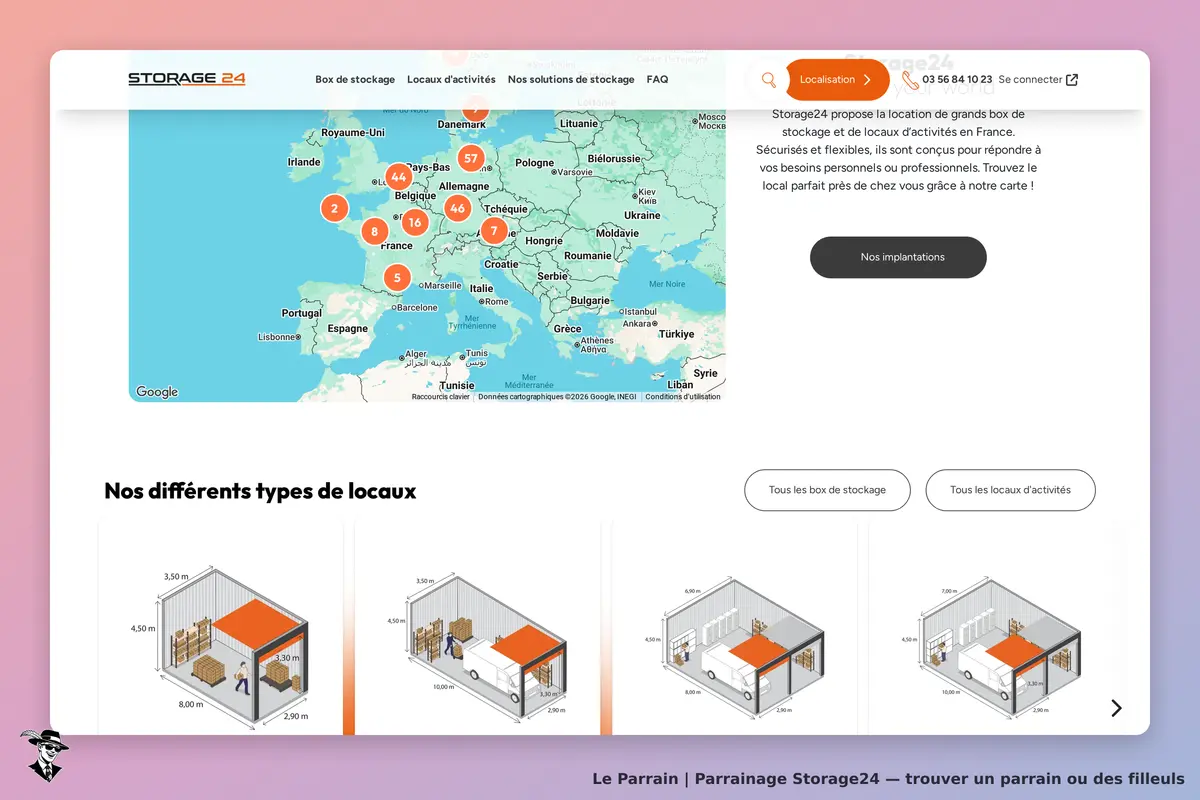The width and height of the screenshot is (1200, 800).
Task: Click Espagne country label on map
Action: click(x=348, y=328)
